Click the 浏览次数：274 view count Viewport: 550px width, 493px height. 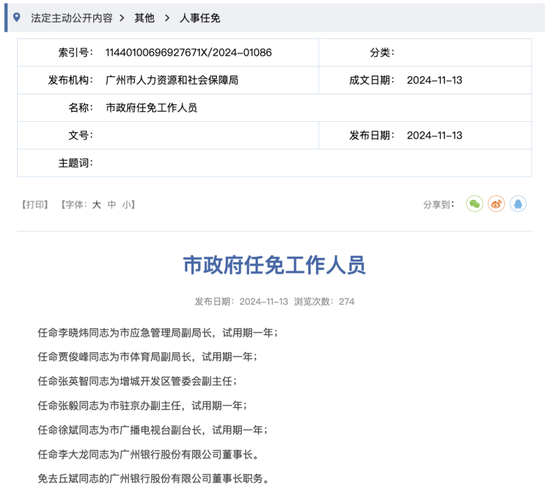point(324,301)
